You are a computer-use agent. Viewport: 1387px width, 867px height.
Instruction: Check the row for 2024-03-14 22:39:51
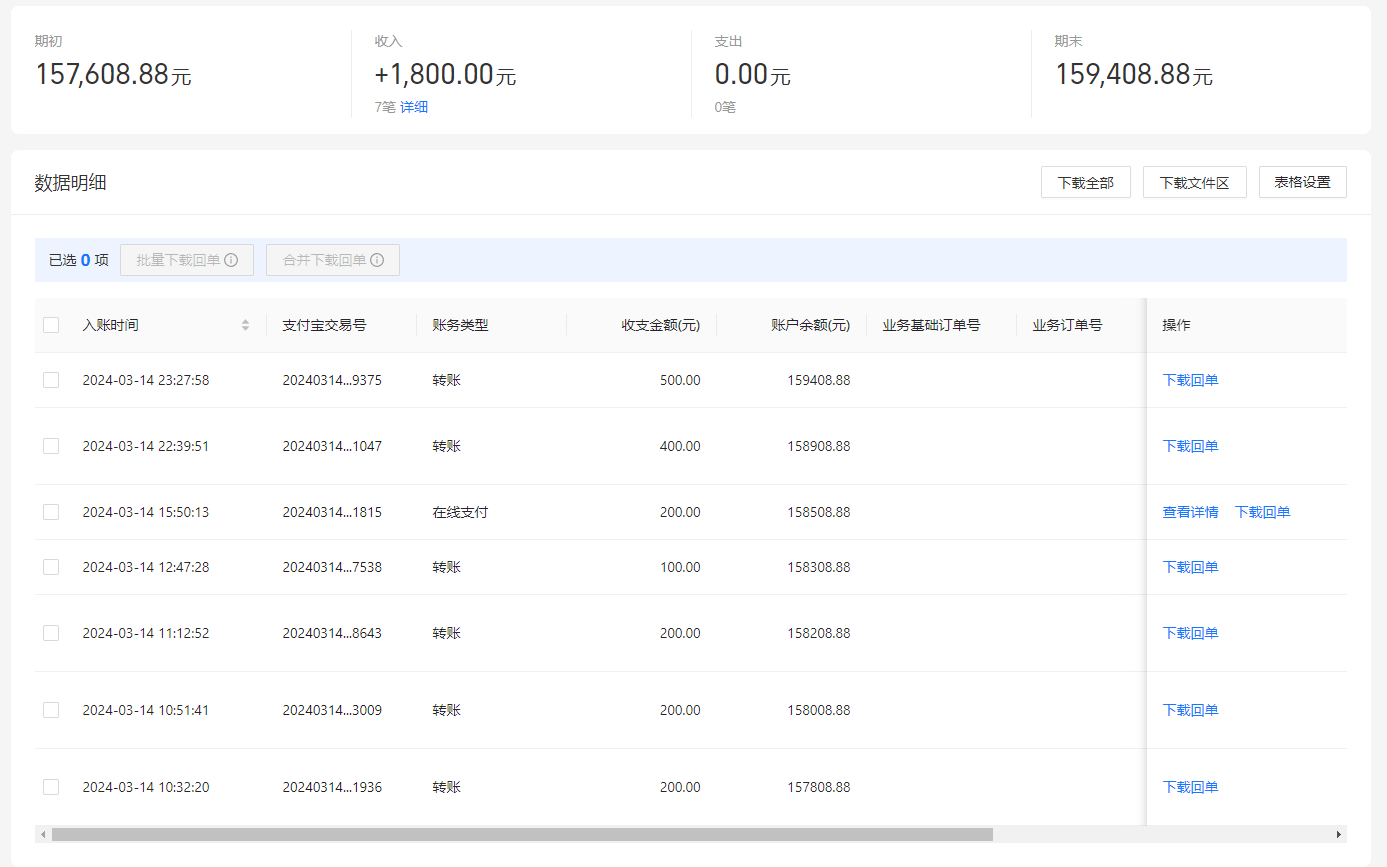[x=51, y=446]
